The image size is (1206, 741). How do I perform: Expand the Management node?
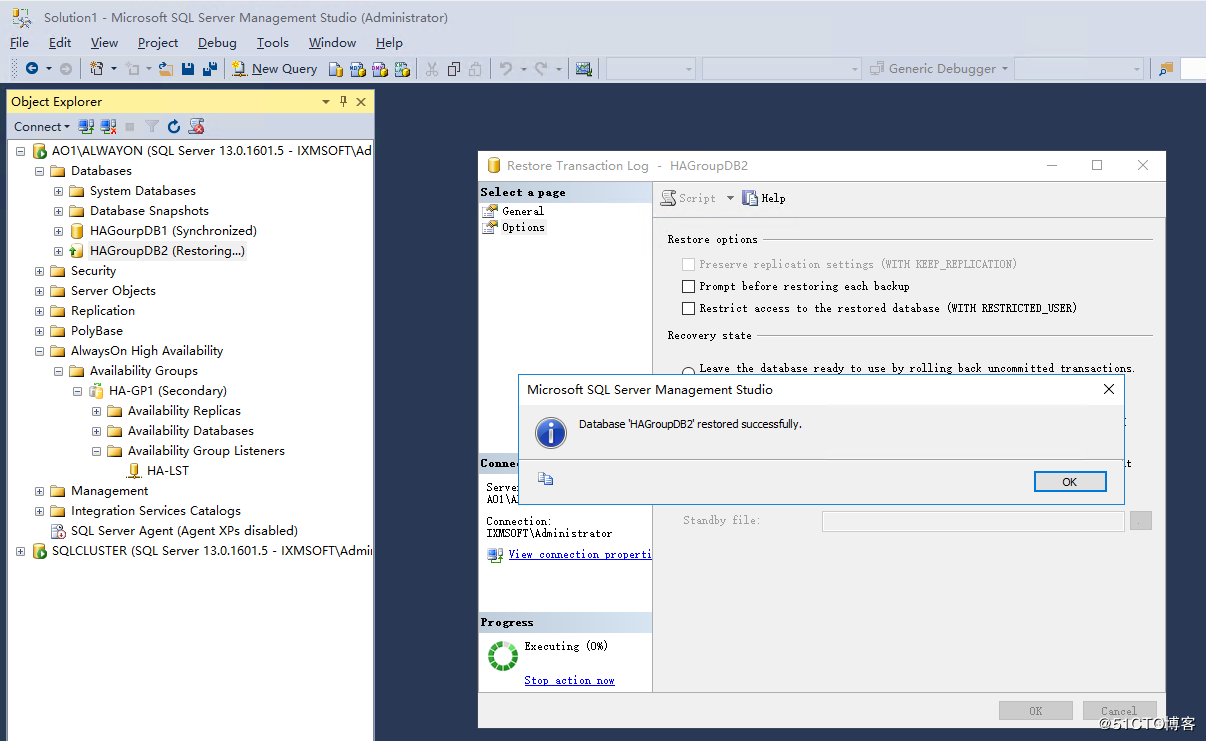point(40,490)
